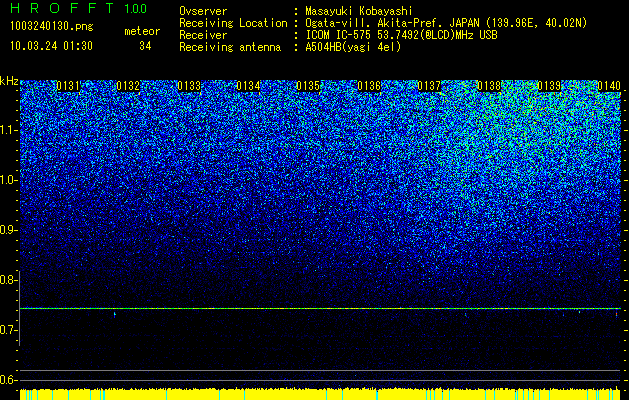The image size is (629, 400).
Task: Click the 0136 time marker
Action: pos(369,86)
